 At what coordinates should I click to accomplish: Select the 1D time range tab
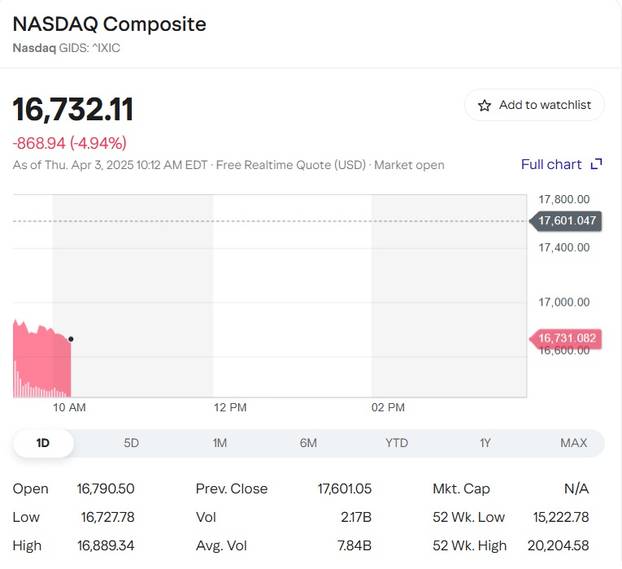click(43, 443)
